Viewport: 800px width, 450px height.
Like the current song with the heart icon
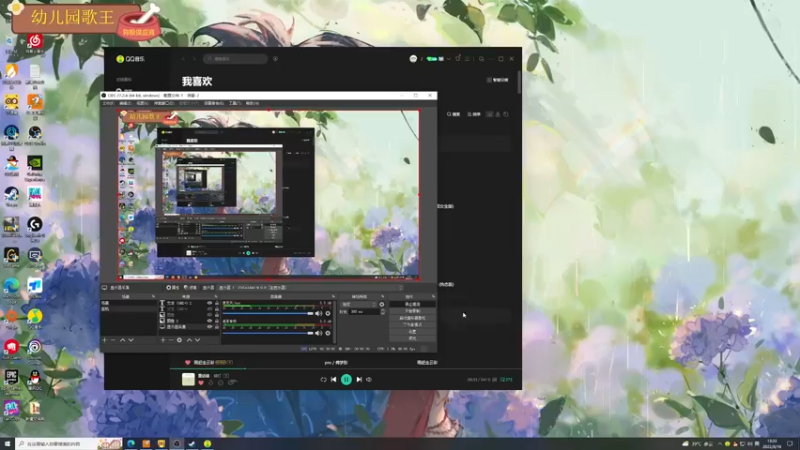(201, 383)
